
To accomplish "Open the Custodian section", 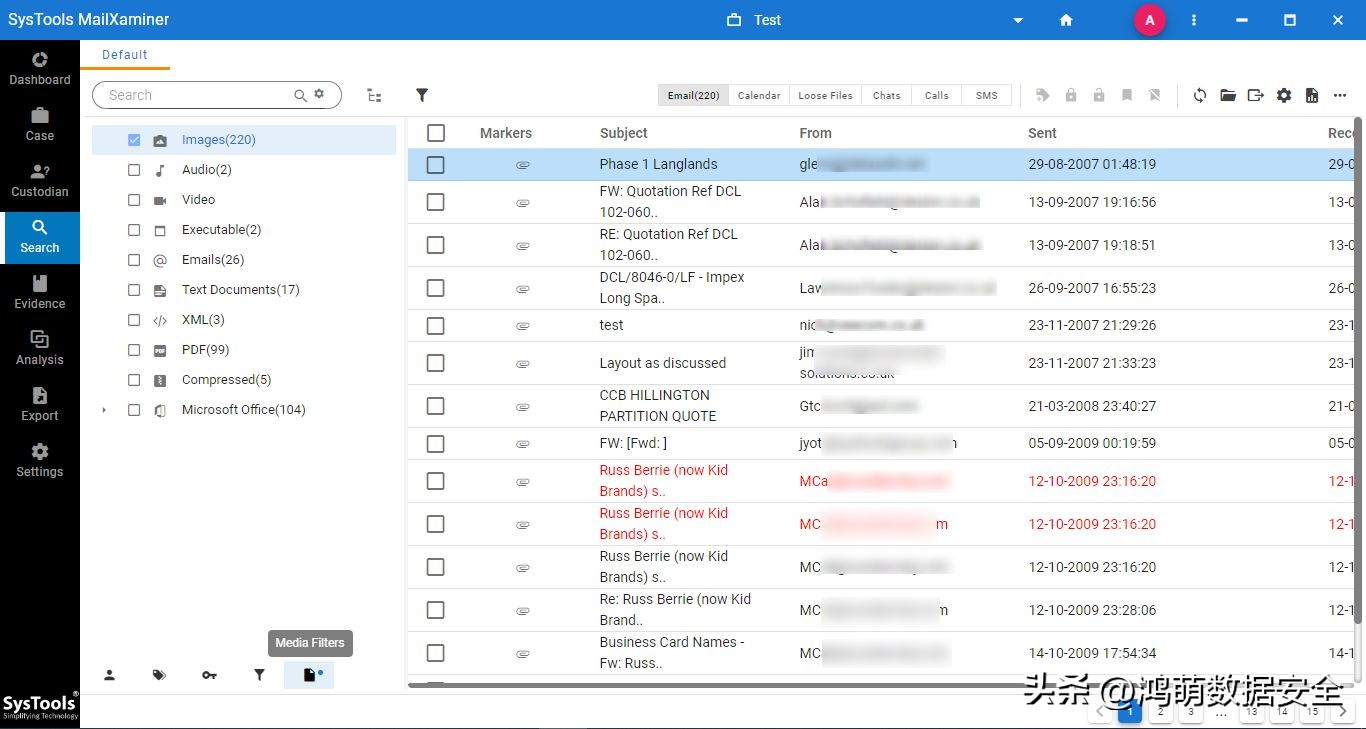I will [40, 180].
